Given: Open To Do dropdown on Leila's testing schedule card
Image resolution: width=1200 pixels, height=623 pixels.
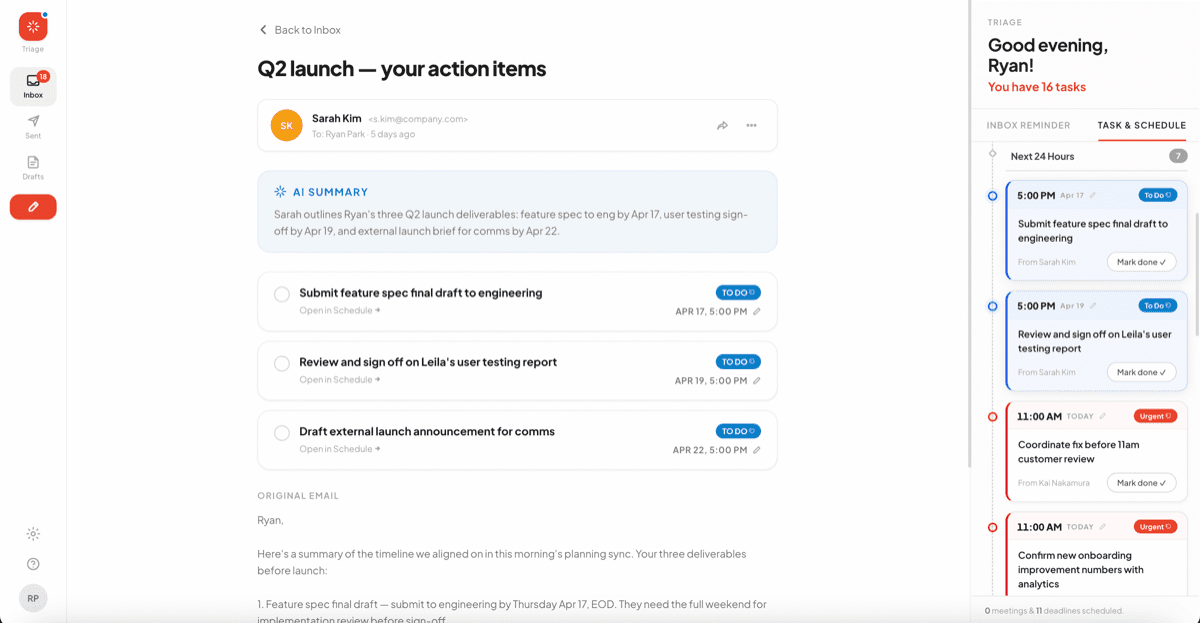Looking at the screenshot, I should 1158,305.
